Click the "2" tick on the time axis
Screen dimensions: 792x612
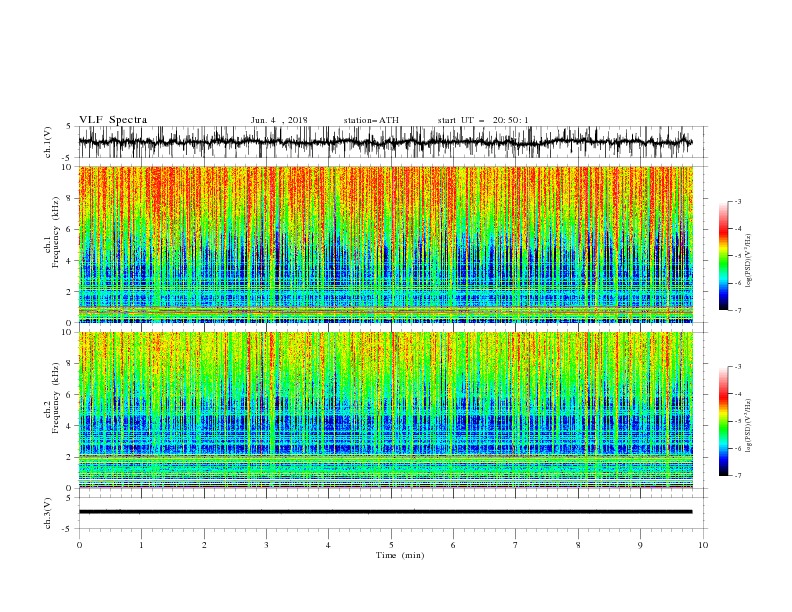pyautogui.click(x=204, y=545)
